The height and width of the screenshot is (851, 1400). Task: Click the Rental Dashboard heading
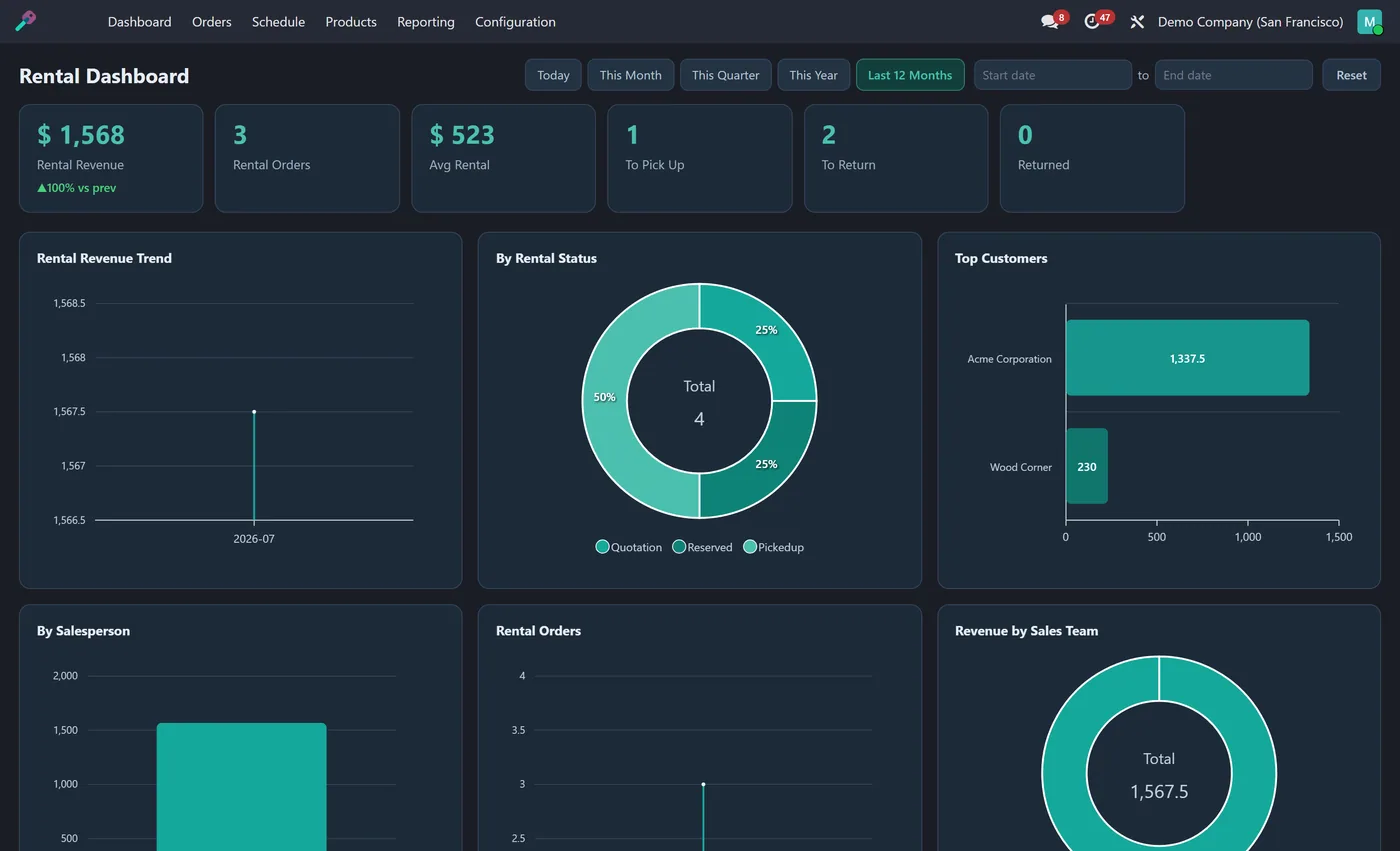pos(104,76)
